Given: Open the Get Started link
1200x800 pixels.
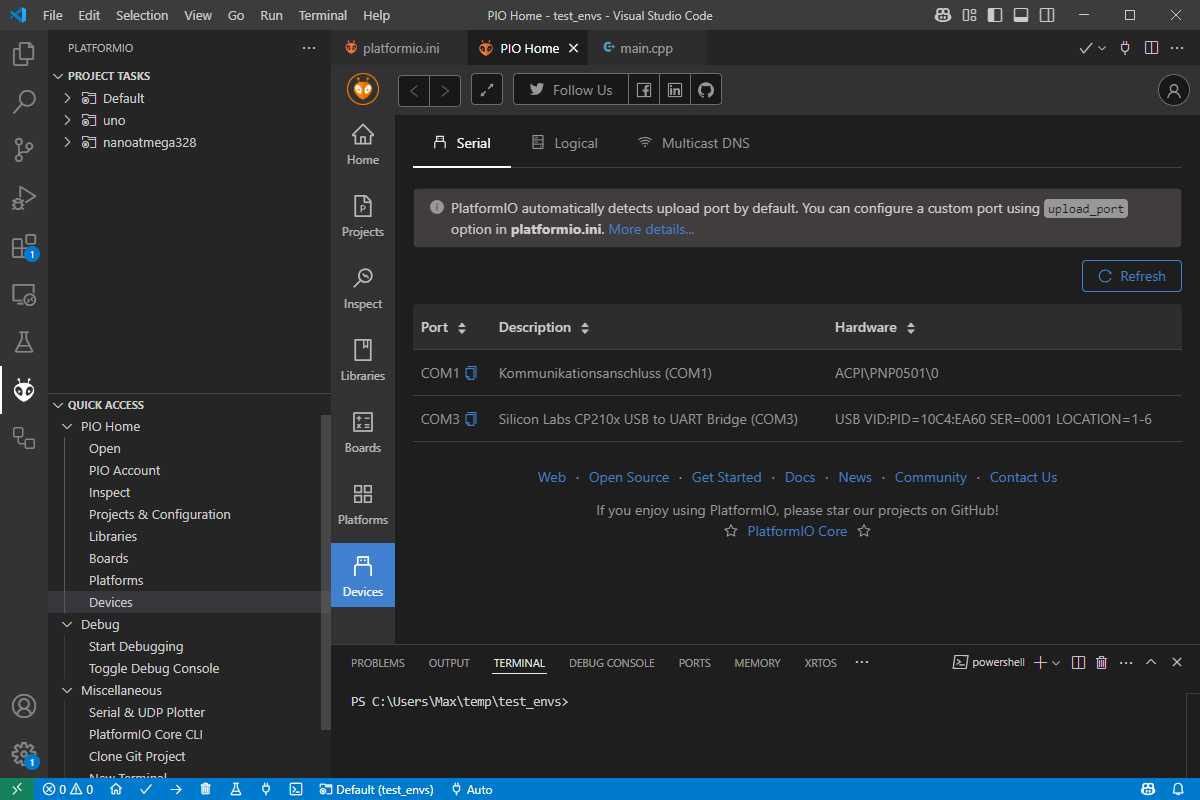Looking at the screenshot, I should pos(726,477).
